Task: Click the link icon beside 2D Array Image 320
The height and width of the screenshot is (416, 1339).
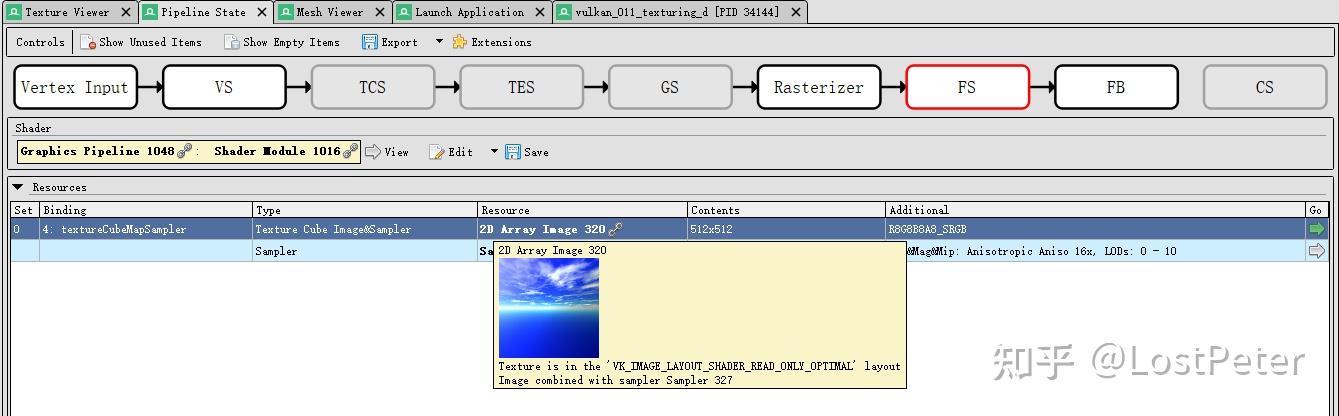Action: tap(615, 229)
